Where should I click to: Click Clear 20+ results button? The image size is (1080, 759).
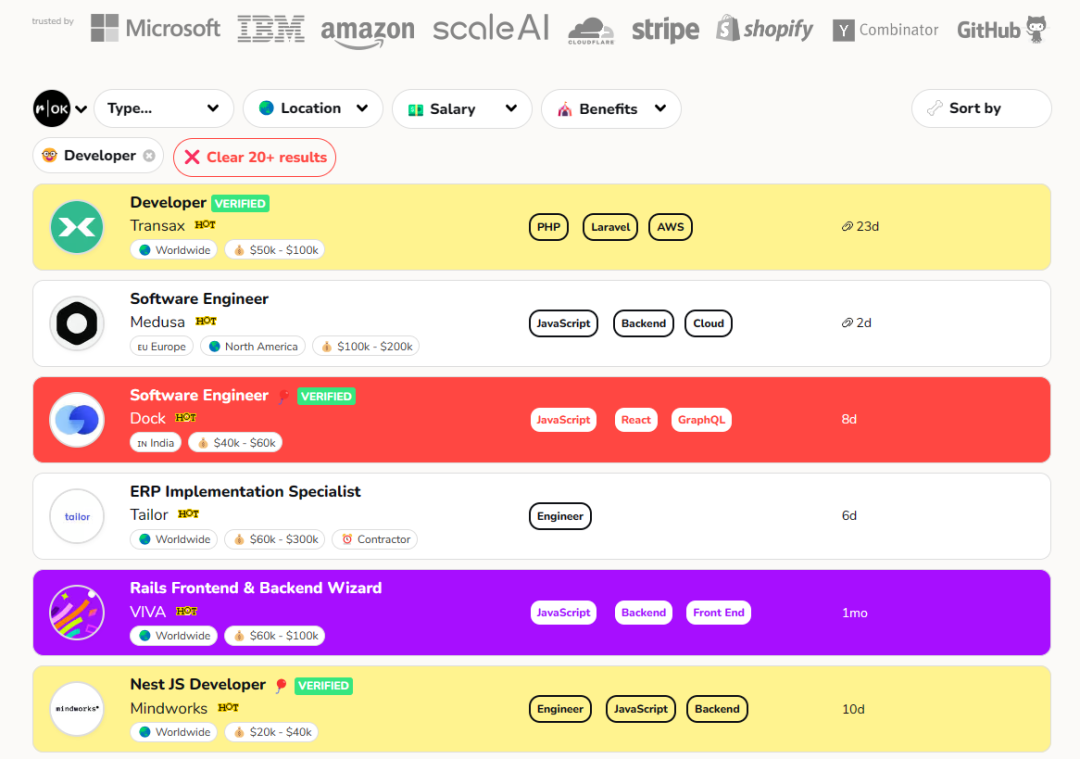click(x=255, y=157)
